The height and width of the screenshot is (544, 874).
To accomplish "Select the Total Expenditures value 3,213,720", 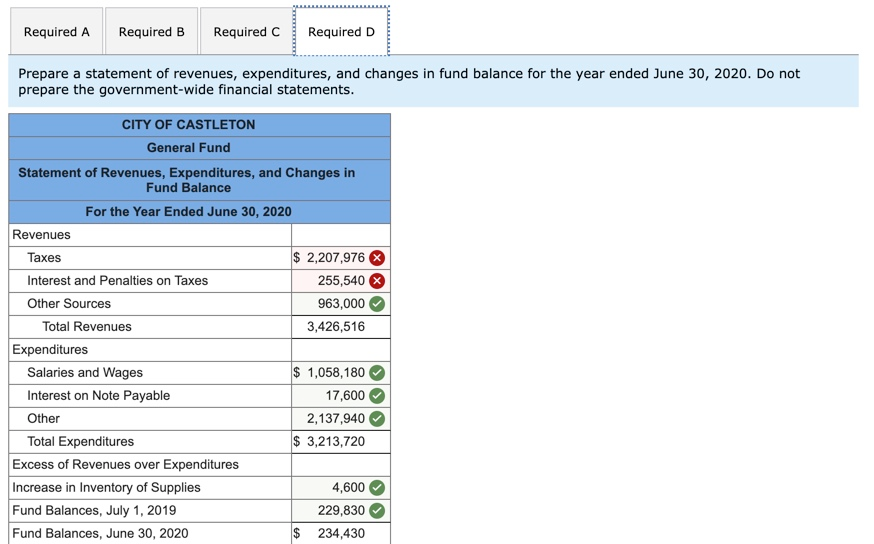I will [336, 441].
